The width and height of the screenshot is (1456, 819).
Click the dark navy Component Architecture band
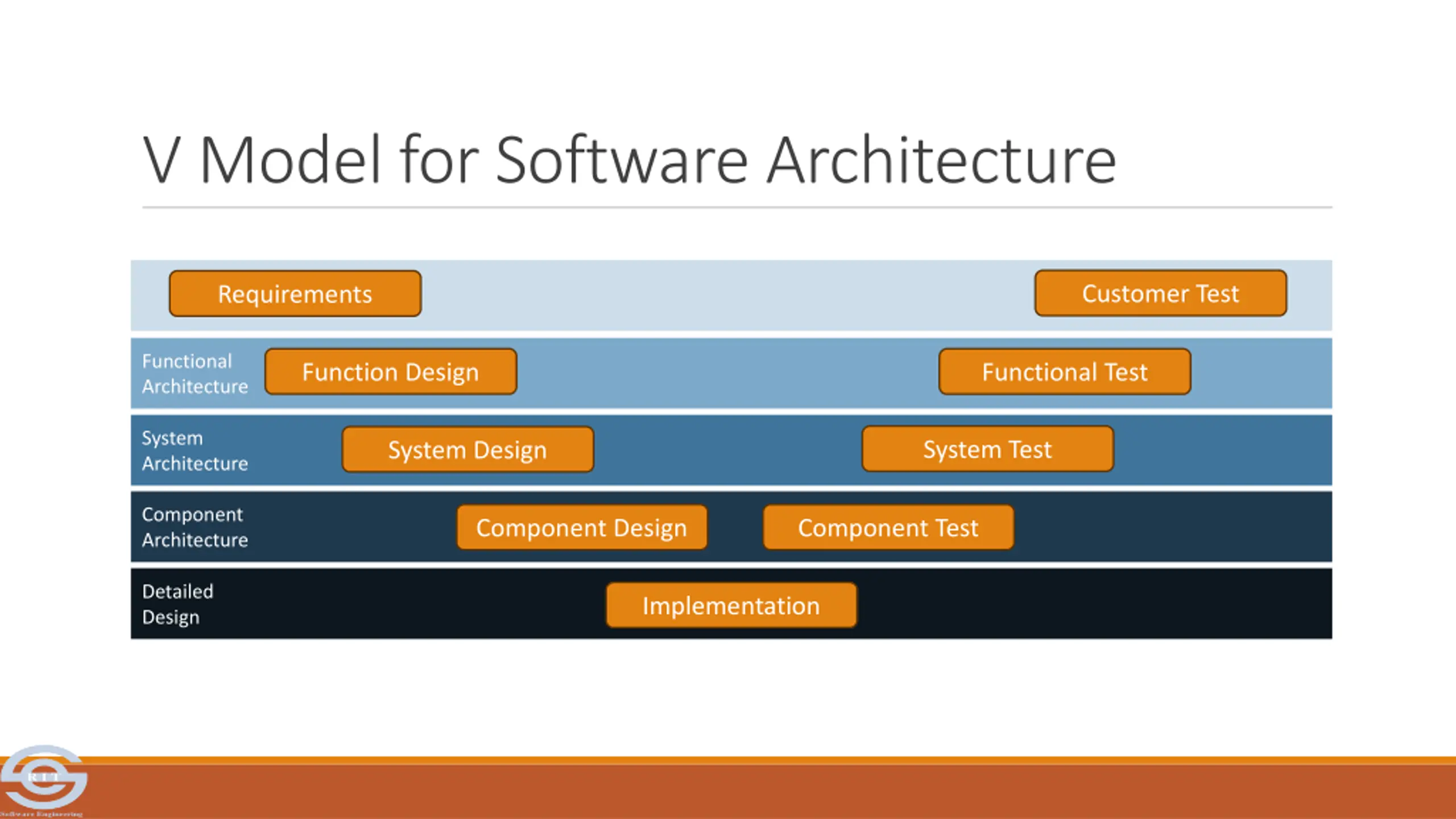click(1166, 527)
